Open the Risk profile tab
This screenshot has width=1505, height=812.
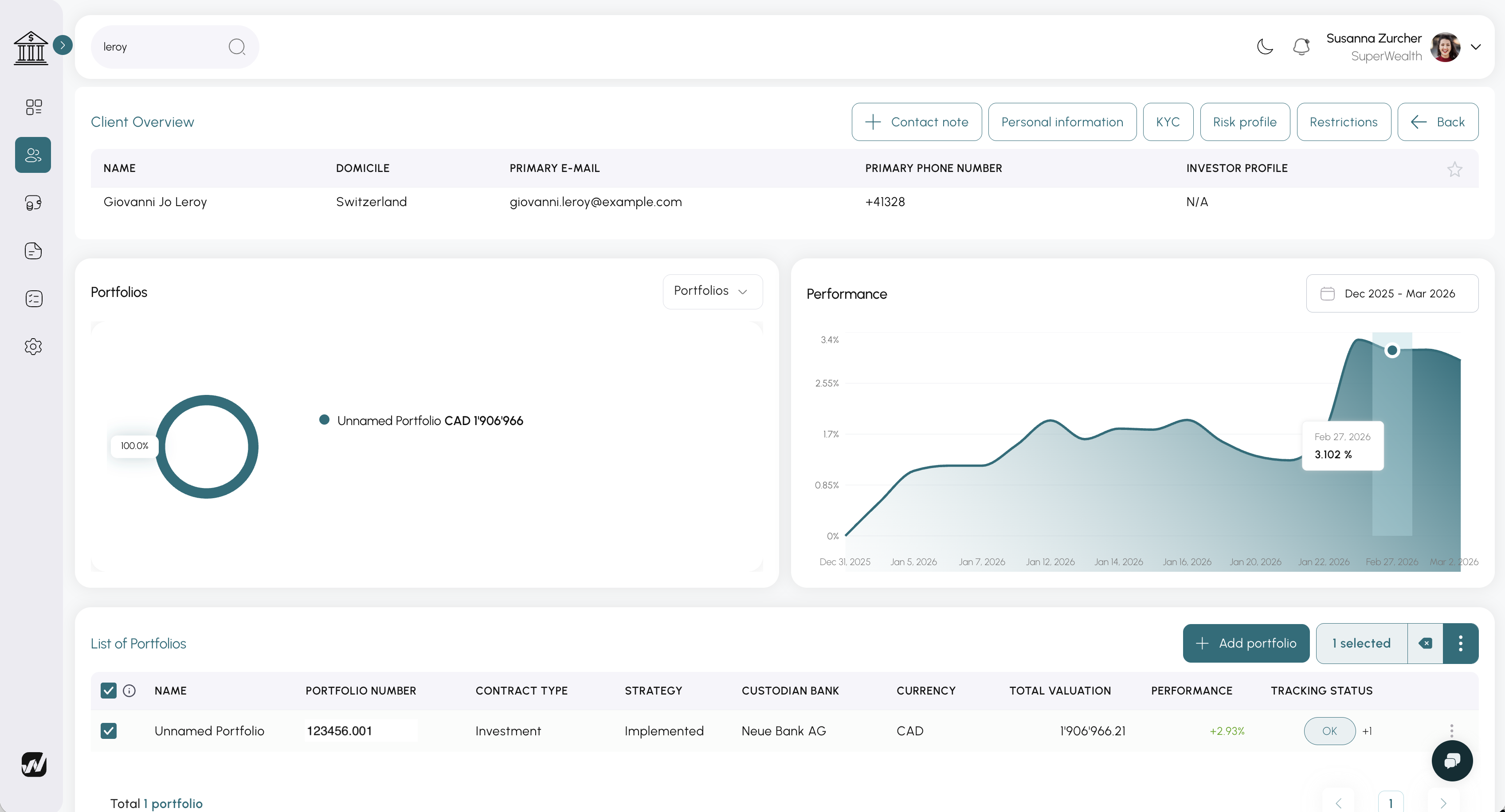(x=1244, y=122)
